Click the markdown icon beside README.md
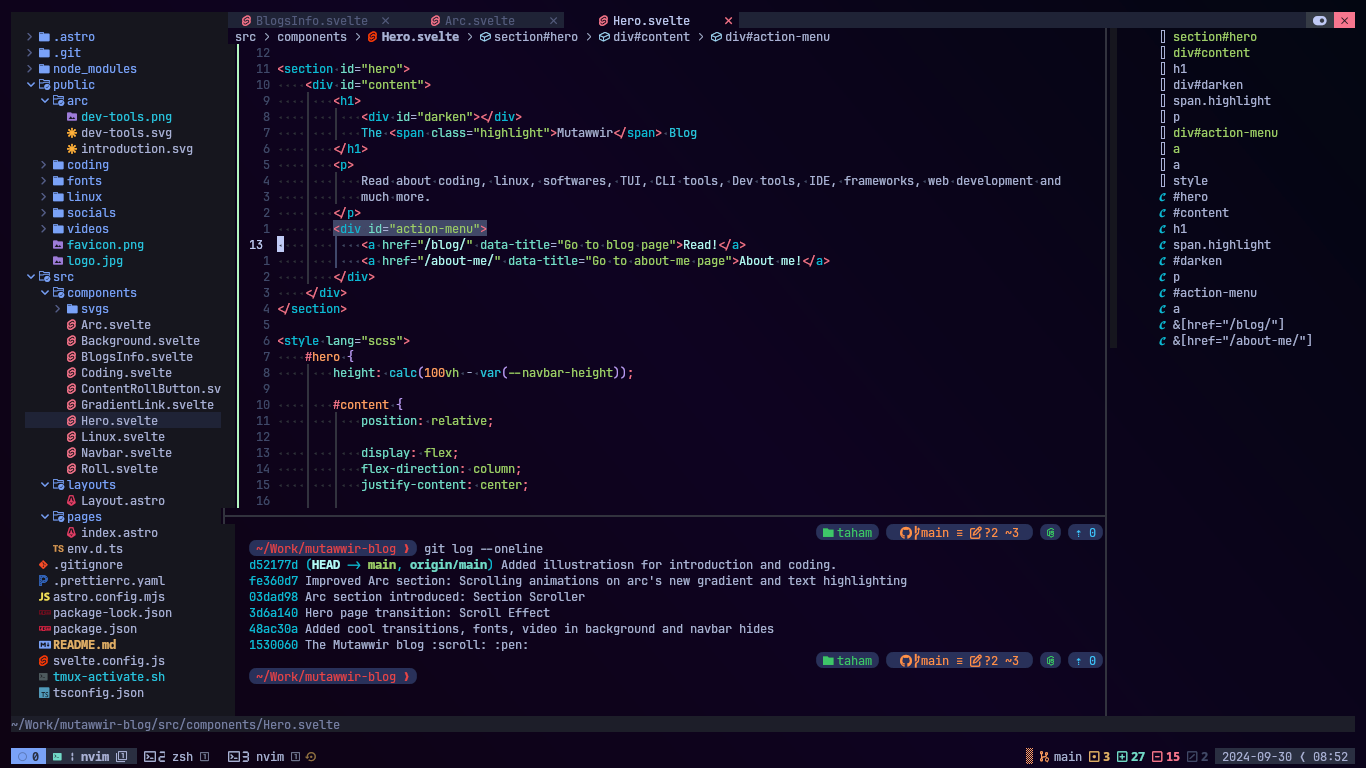Image resolution: width=1366 pixels, height=768 pixels. 44,645
